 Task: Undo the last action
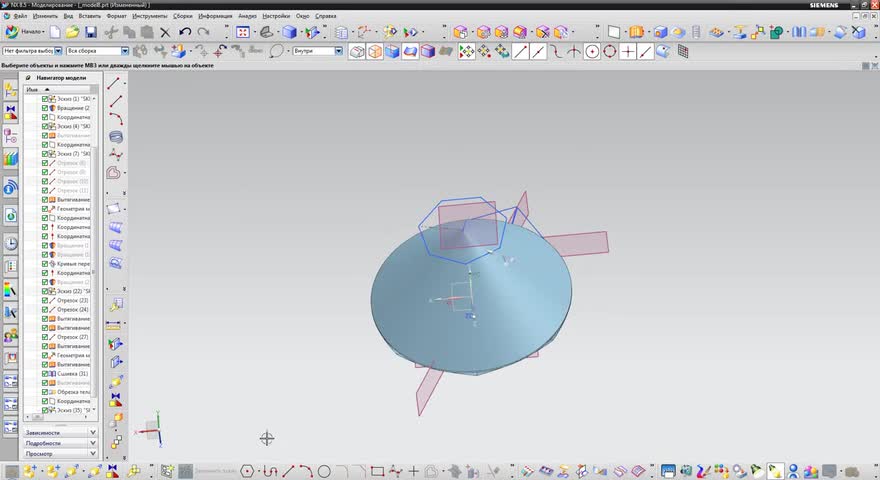pyautogui.click(x=185, y=32)
